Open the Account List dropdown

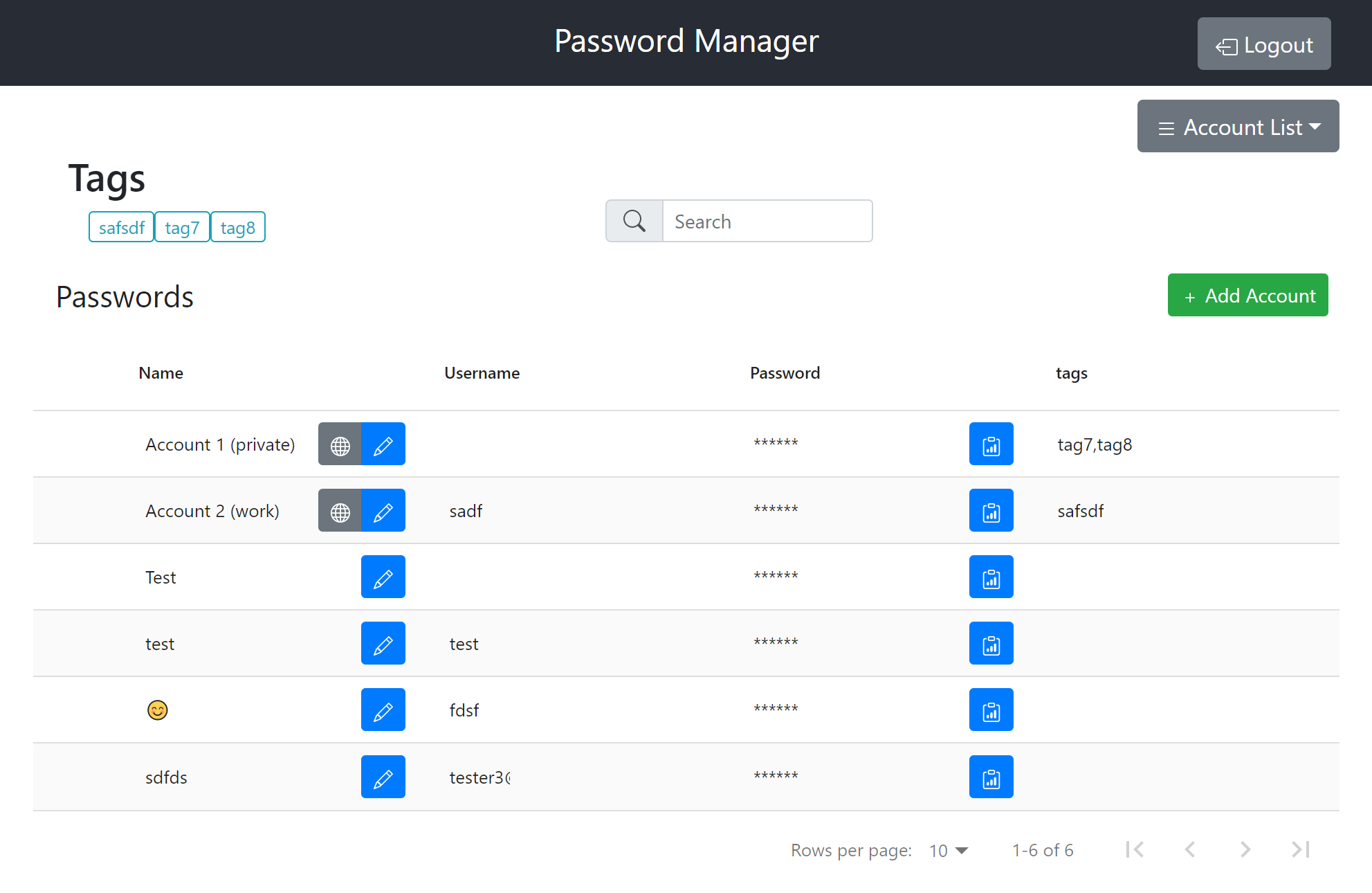click(x=1238, y=126)
